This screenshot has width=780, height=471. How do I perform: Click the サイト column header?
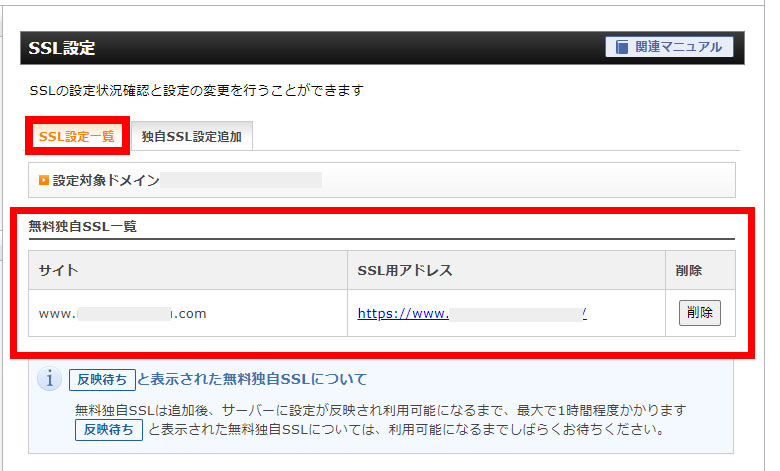tap(58, 270)
